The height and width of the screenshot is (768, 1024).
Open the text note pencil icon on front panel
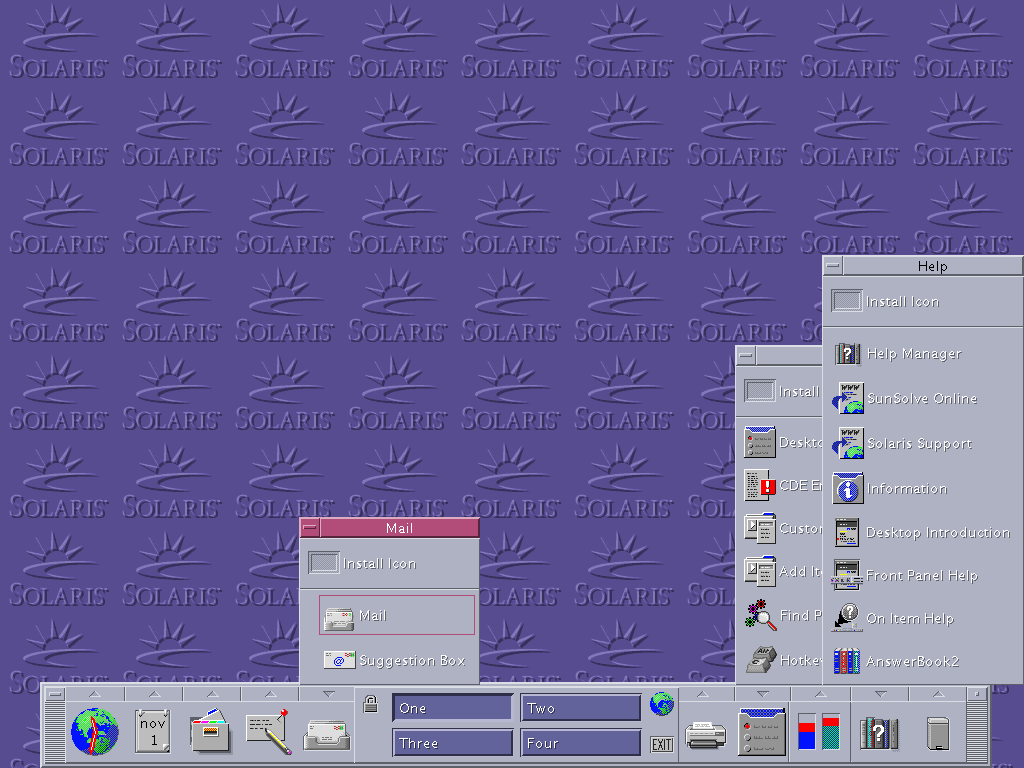(x=268, y=731)
